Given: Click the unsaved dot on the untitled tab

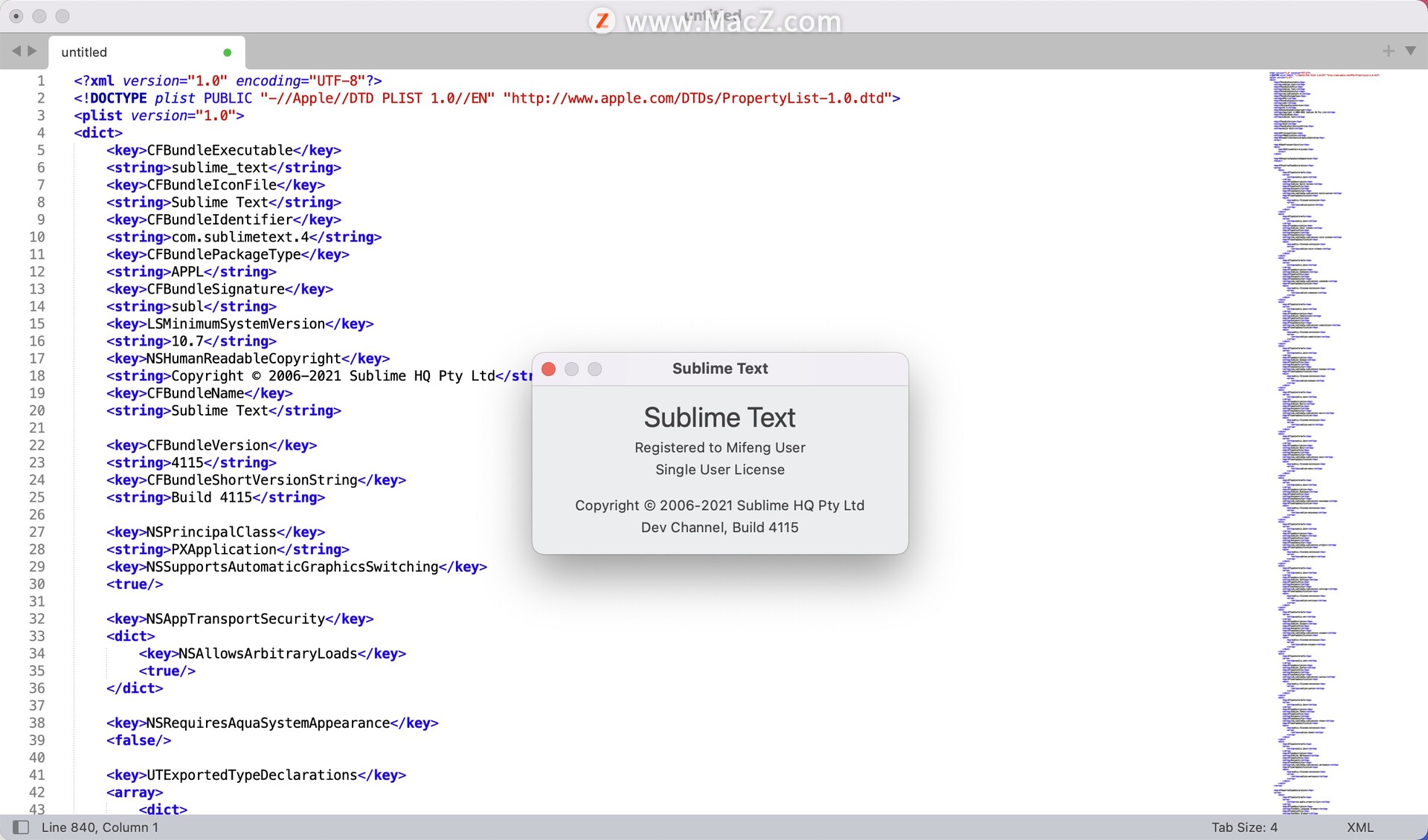Looking at the screenshot, I should tap(228, 52).
